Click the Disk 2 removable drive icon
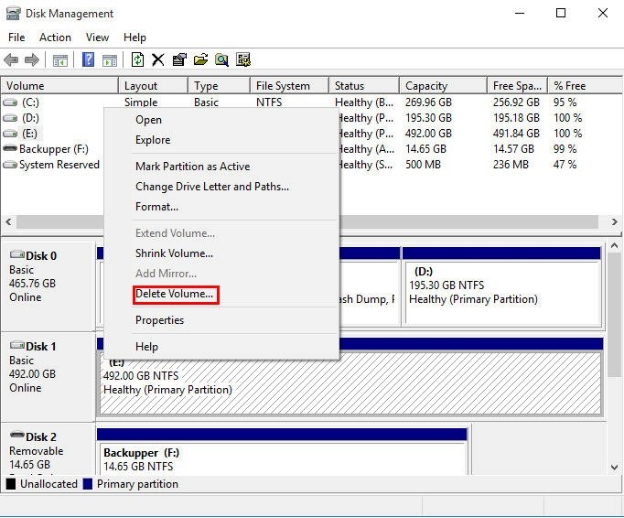Image resolution: width=624 pixels, height=518 pixels. [x=17, y=435]
